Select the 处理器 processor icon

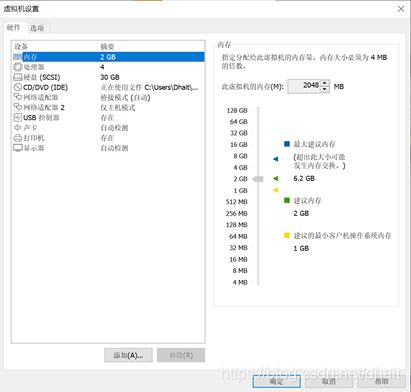tap(18, 67)
